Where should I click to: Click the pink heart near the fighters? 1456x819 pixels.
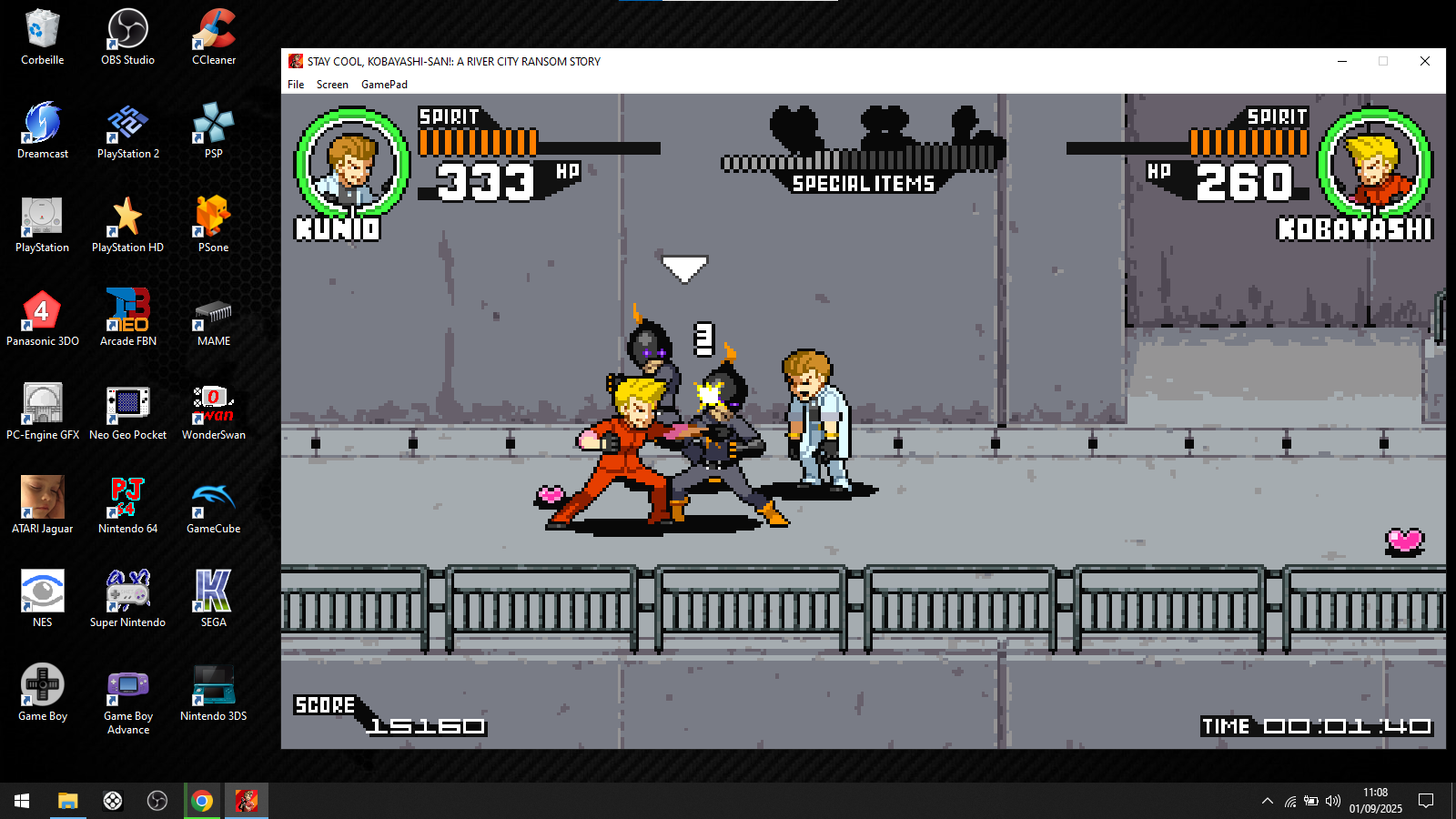click(x=551, y=495)
